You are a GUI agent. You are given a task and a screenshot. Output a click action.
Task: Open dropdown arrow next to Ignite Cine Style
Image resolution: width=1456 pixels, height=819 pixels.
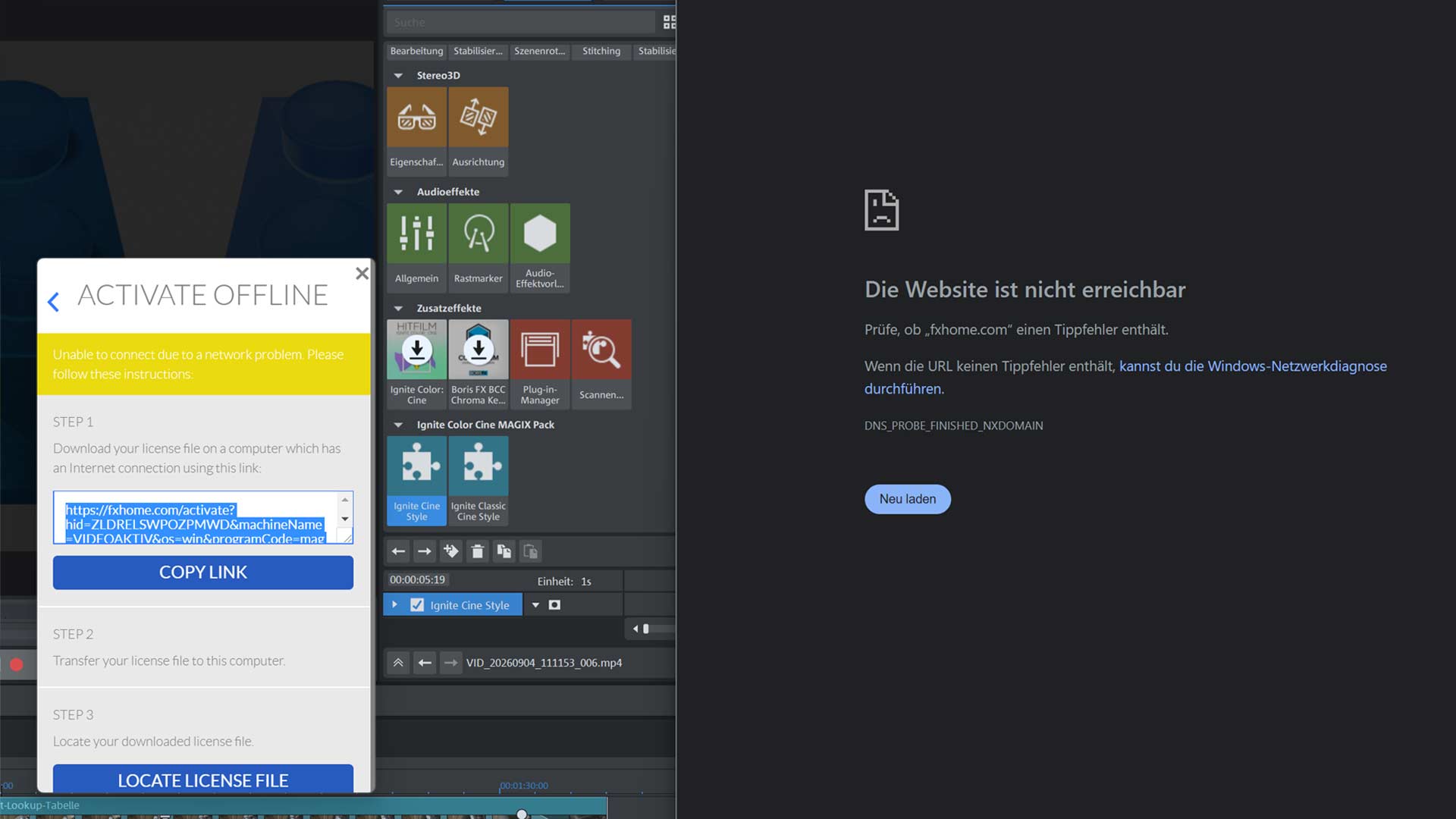(535, 605)
